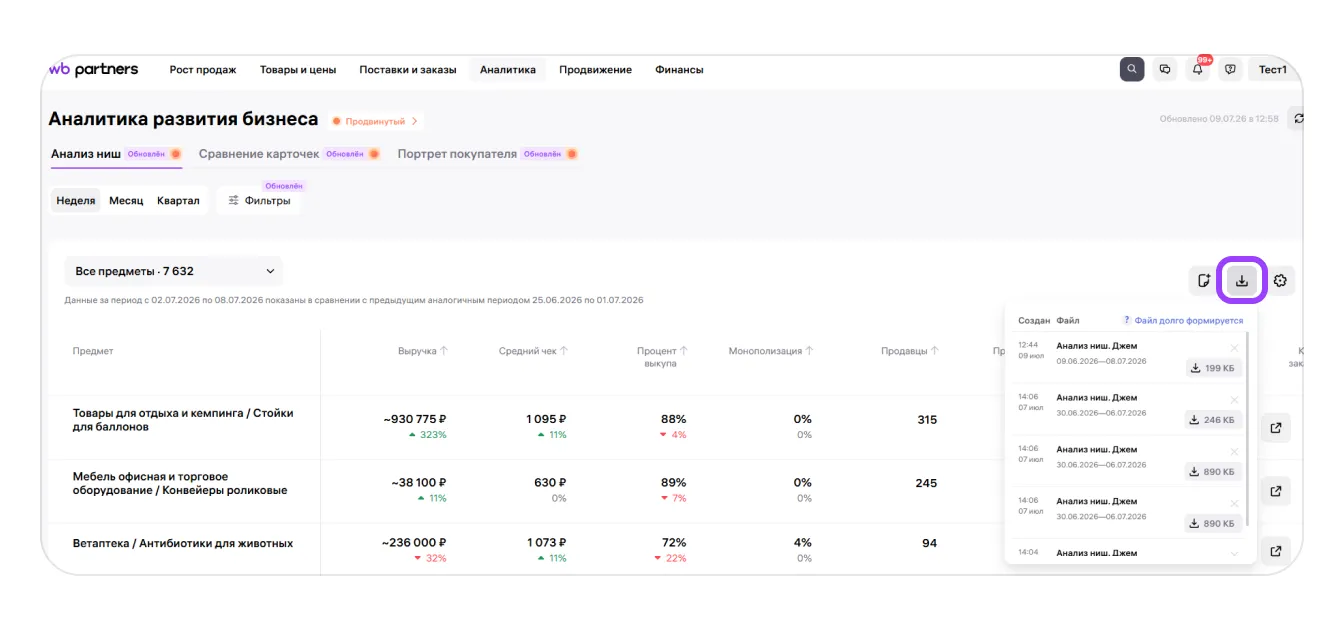The width and height of the screenshot is (1344, 630).
Task: Open external link for Антибиотики для животных row
Action: click(x=1276, y=551)
